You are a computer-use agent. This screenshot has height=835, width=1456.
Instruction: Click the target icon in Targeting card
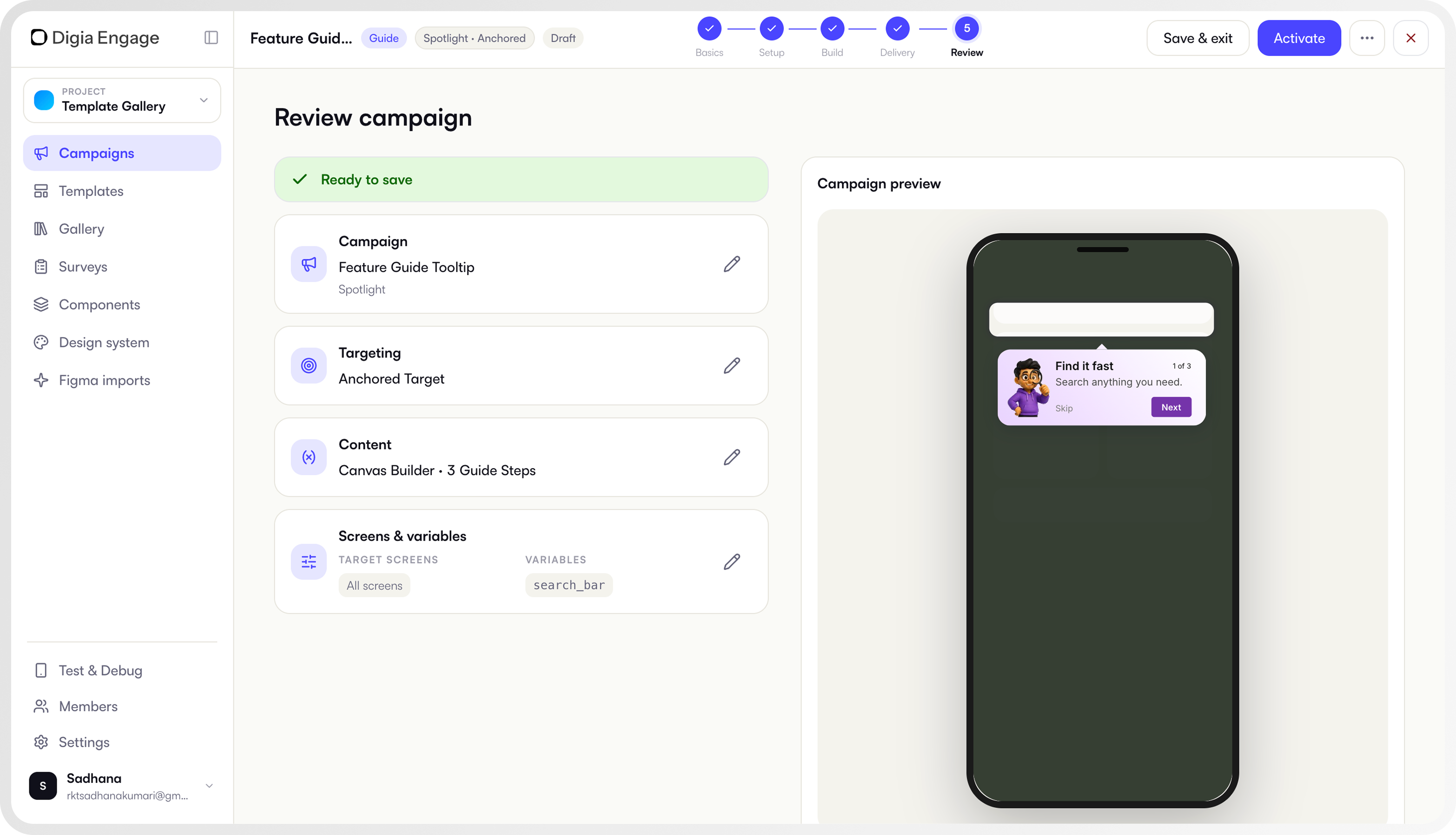pos(309,366)
